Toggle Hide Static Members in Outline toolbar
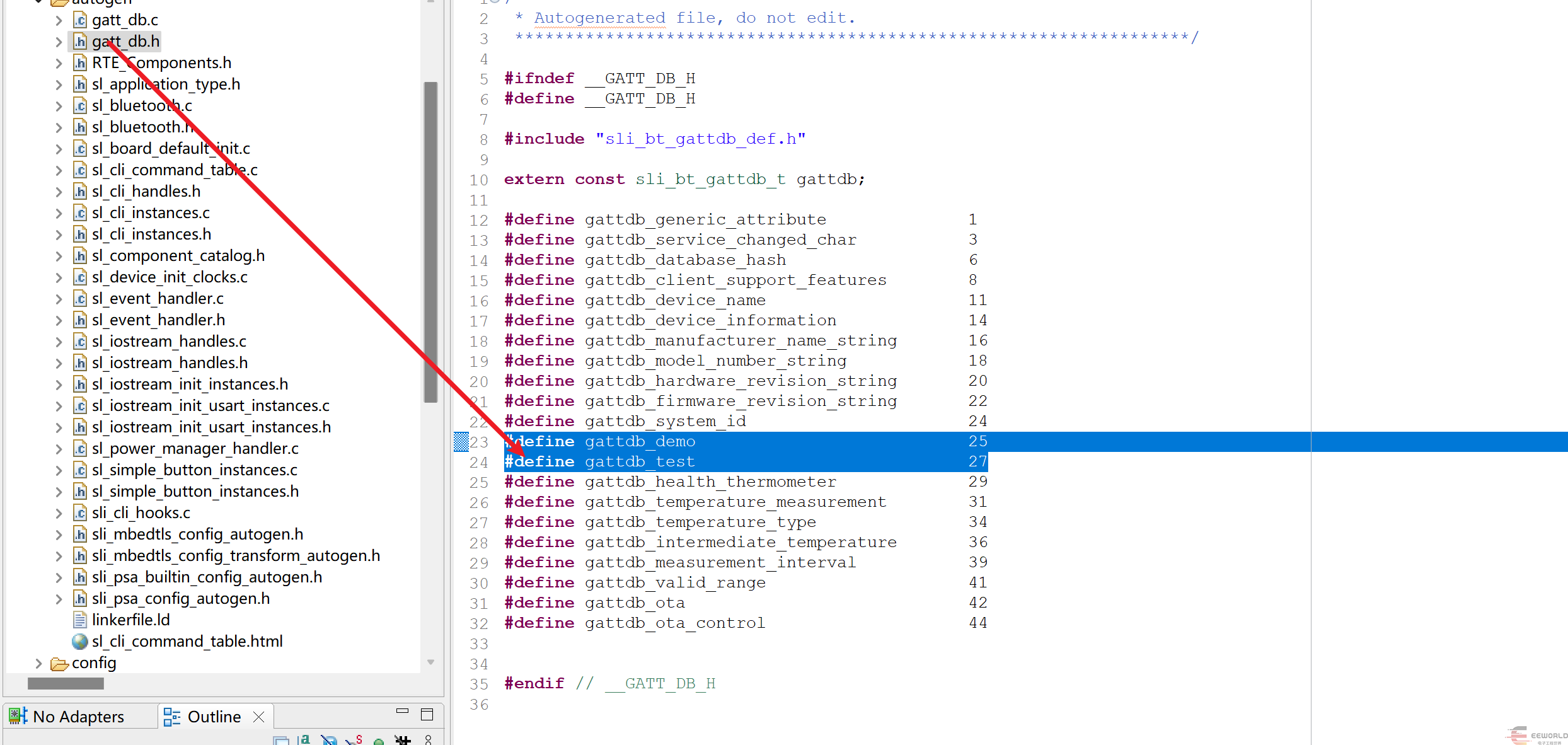Image resolution: width=1568 pixels, height=745 pixels. point(355,740)
